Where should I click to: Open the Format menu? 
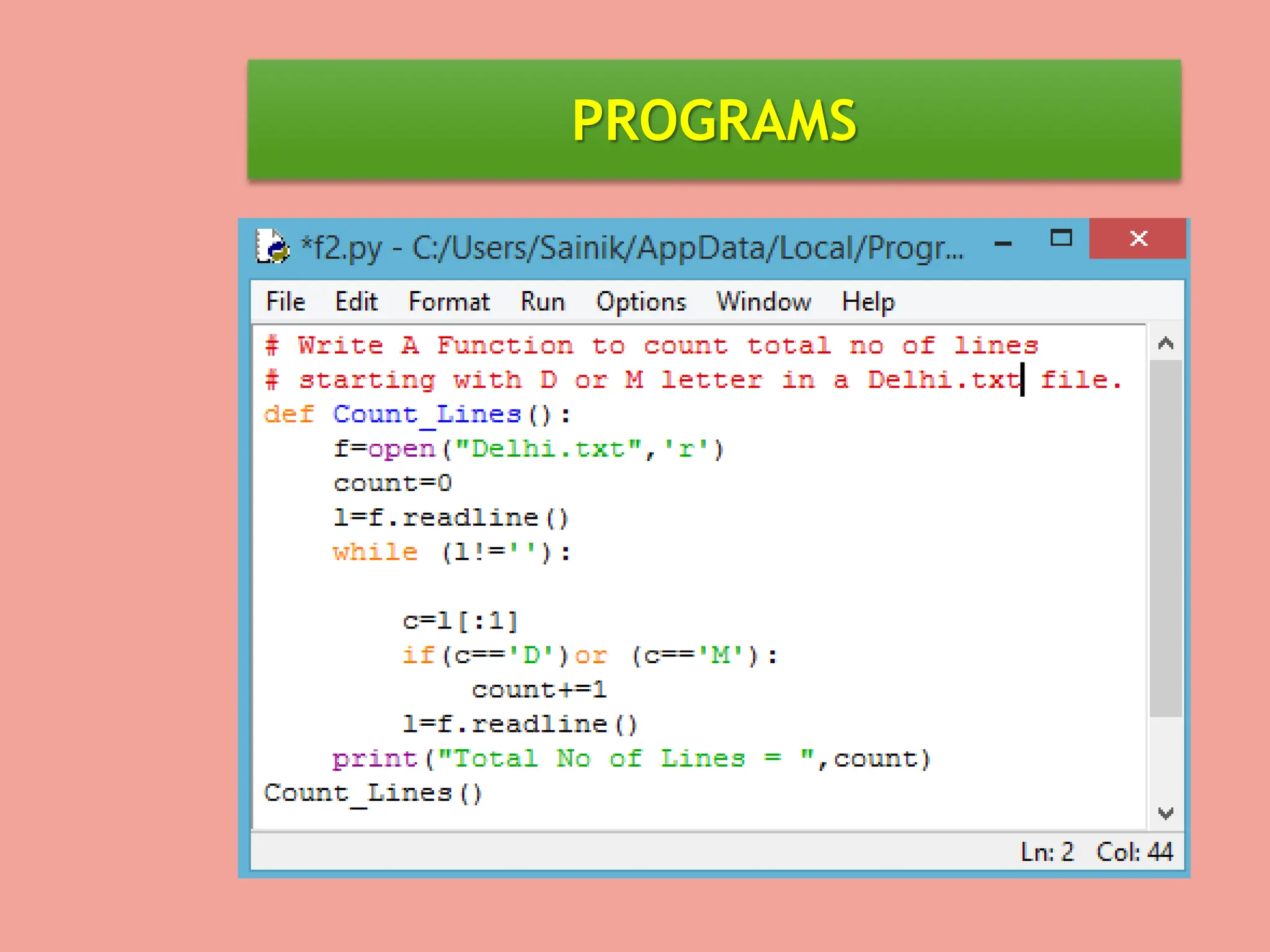click(x=449, y=302)
